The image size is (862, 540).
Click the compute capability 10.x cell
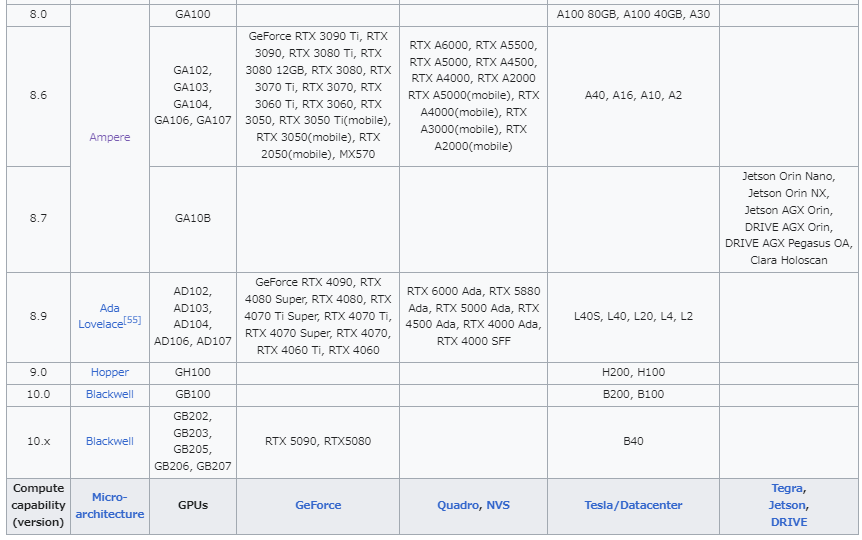click(x=38, y=442)
